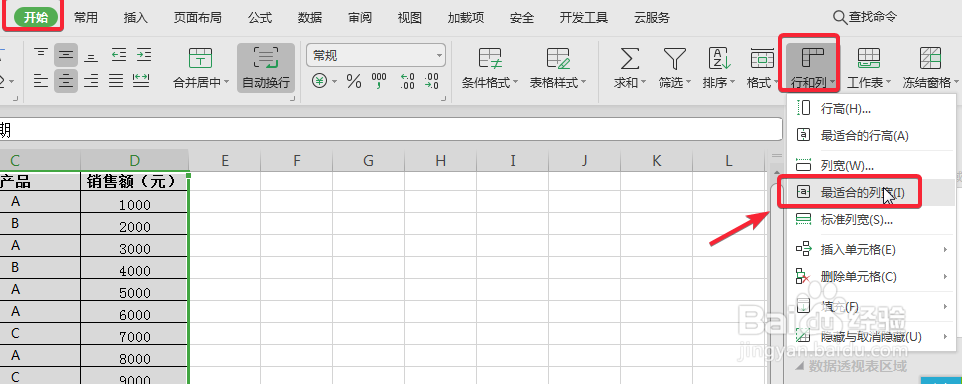Select column G header

[x=368, y=161]
